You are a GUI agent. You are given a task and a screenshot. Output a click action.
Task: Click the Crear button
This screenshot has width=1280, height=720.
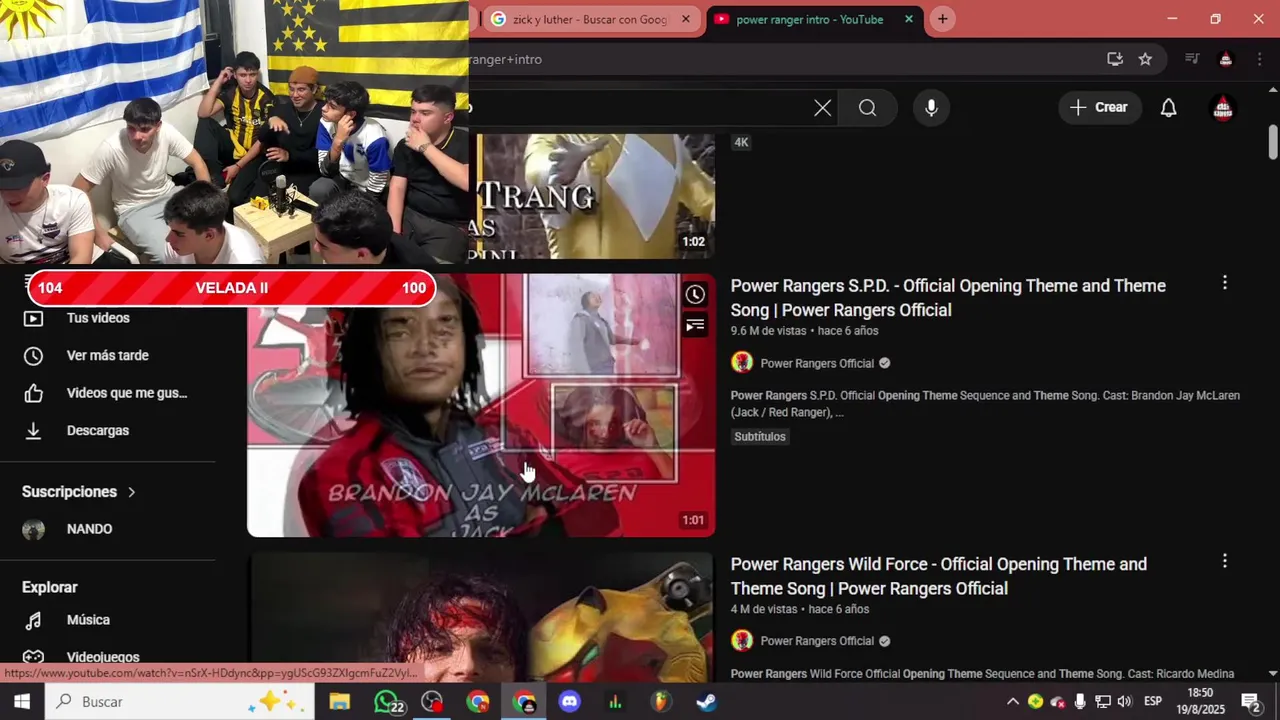click(1099, 108)
